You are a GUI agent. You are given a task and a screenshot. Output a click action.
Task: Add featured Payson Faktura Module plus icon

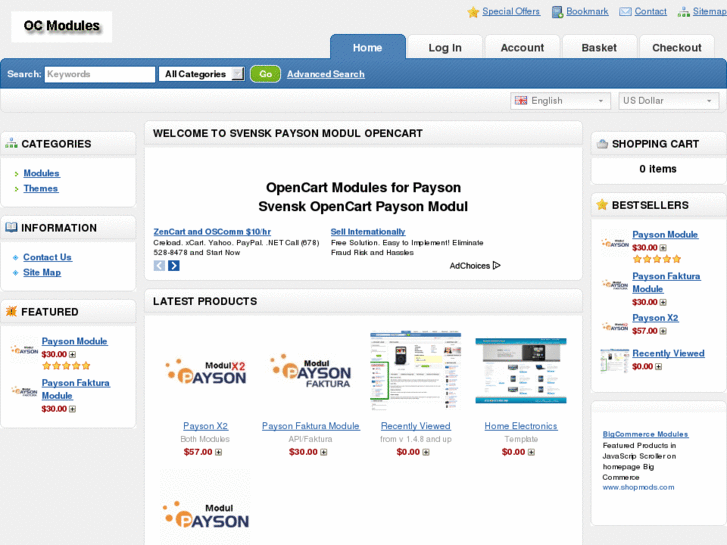[x=72, y=409]
